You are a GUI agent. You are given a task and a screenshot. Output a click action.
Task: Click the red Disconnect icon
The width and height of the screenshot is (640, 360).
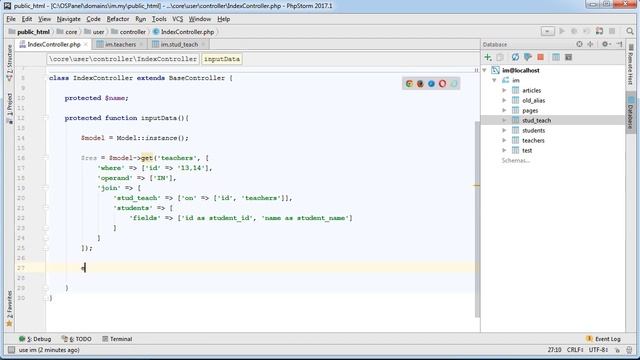[x=540, y=57]
